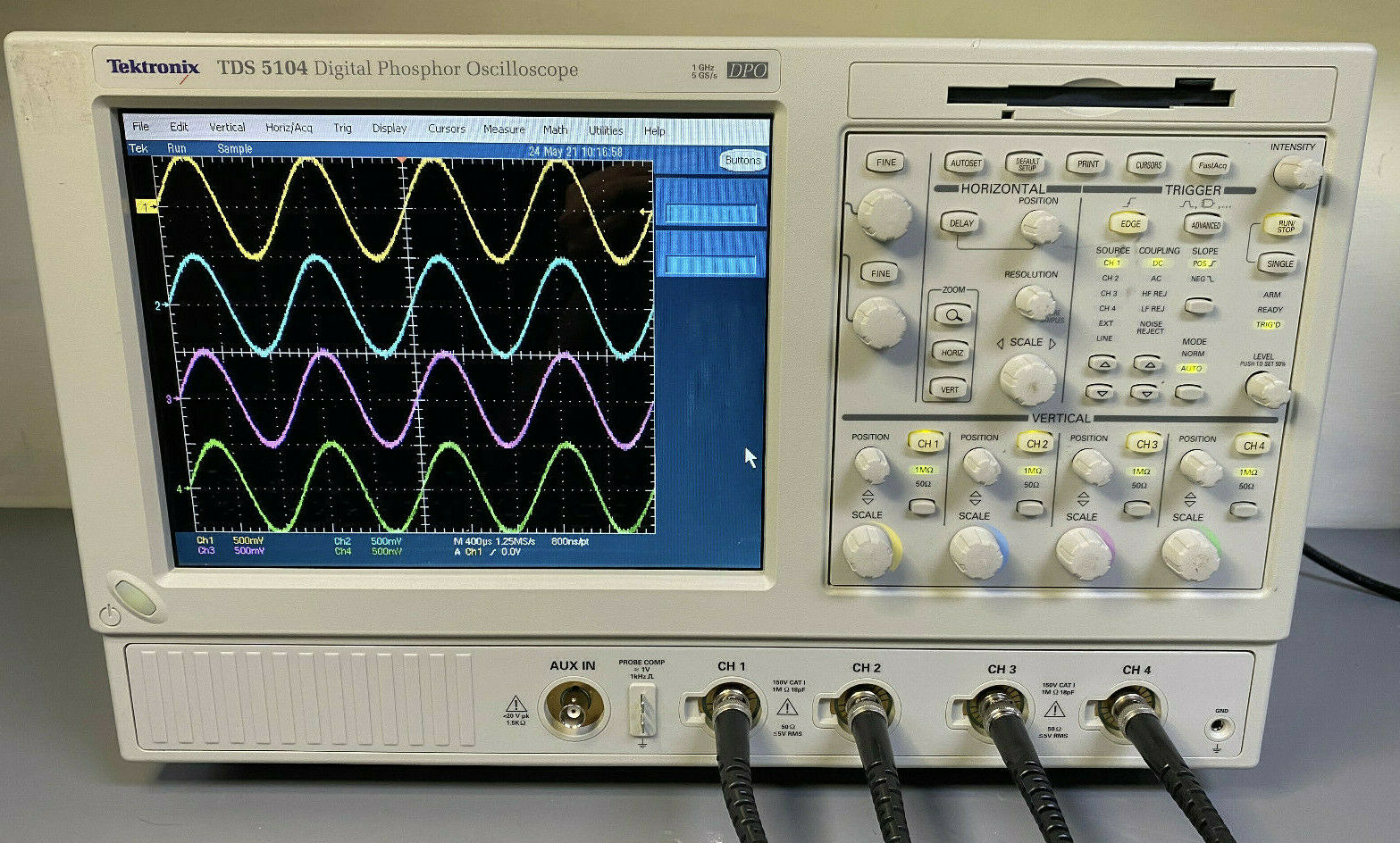This screenshot has height=843, width=1400.
Task: Click the orange trigger position marker atop graticule
Action: 402,159
